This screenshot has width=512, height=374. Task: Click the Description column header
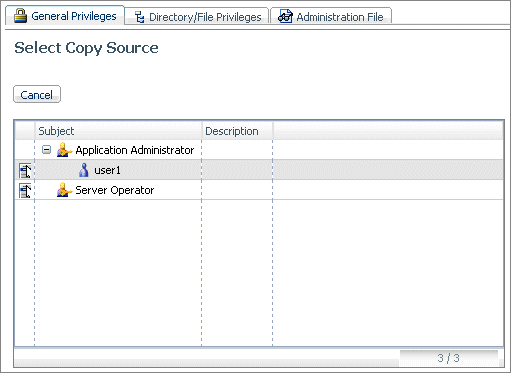237,131
